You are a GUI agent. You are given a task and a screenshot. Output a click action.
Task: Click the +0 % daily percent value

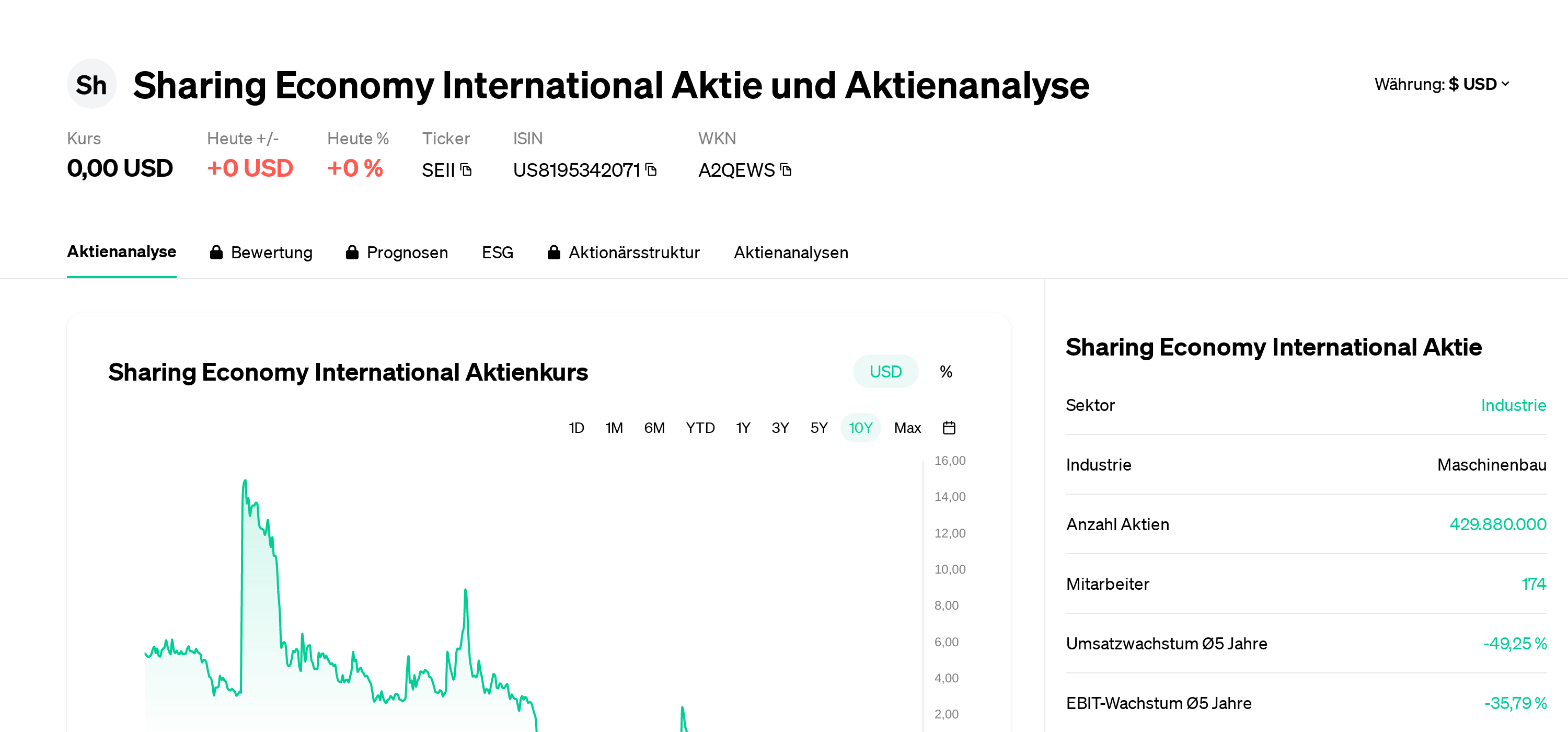tap(355, 168)
